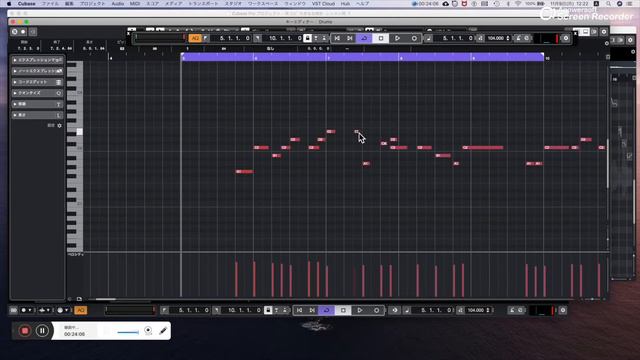Expand the クオンタイズ section
Image resolution: width=640 pixels, height=360 pixels.
tap(38, 93)
